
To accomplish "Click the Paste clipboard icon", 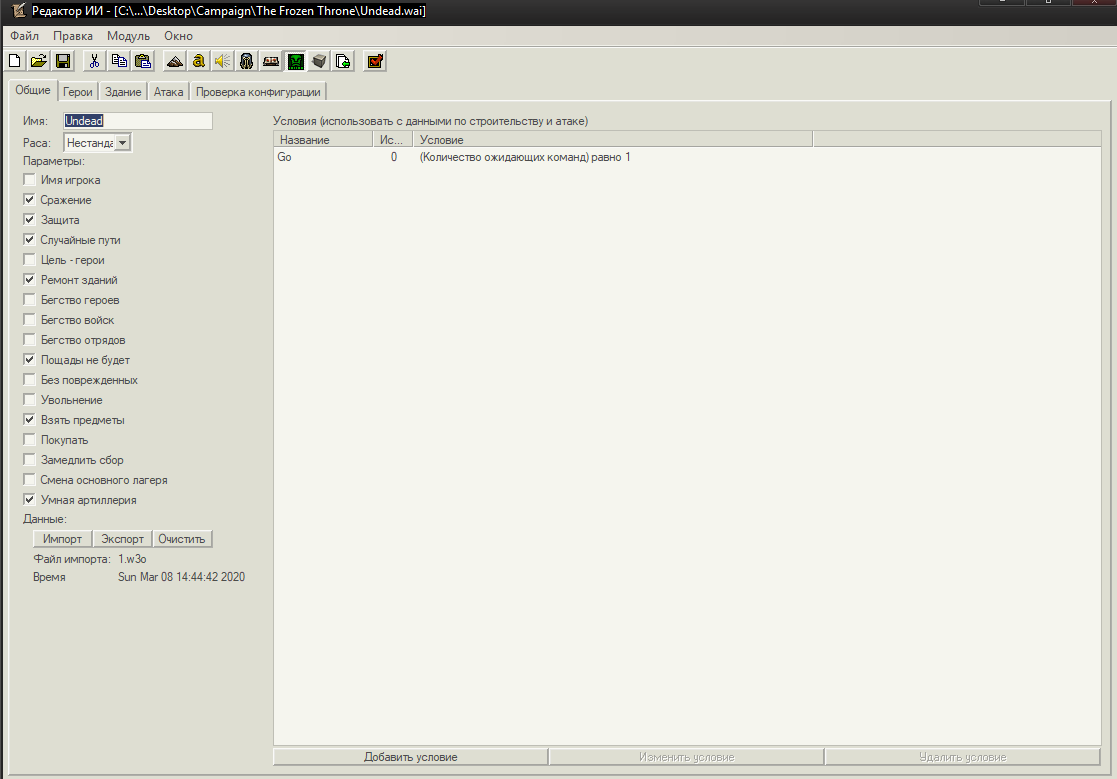I will coord(143,61).
